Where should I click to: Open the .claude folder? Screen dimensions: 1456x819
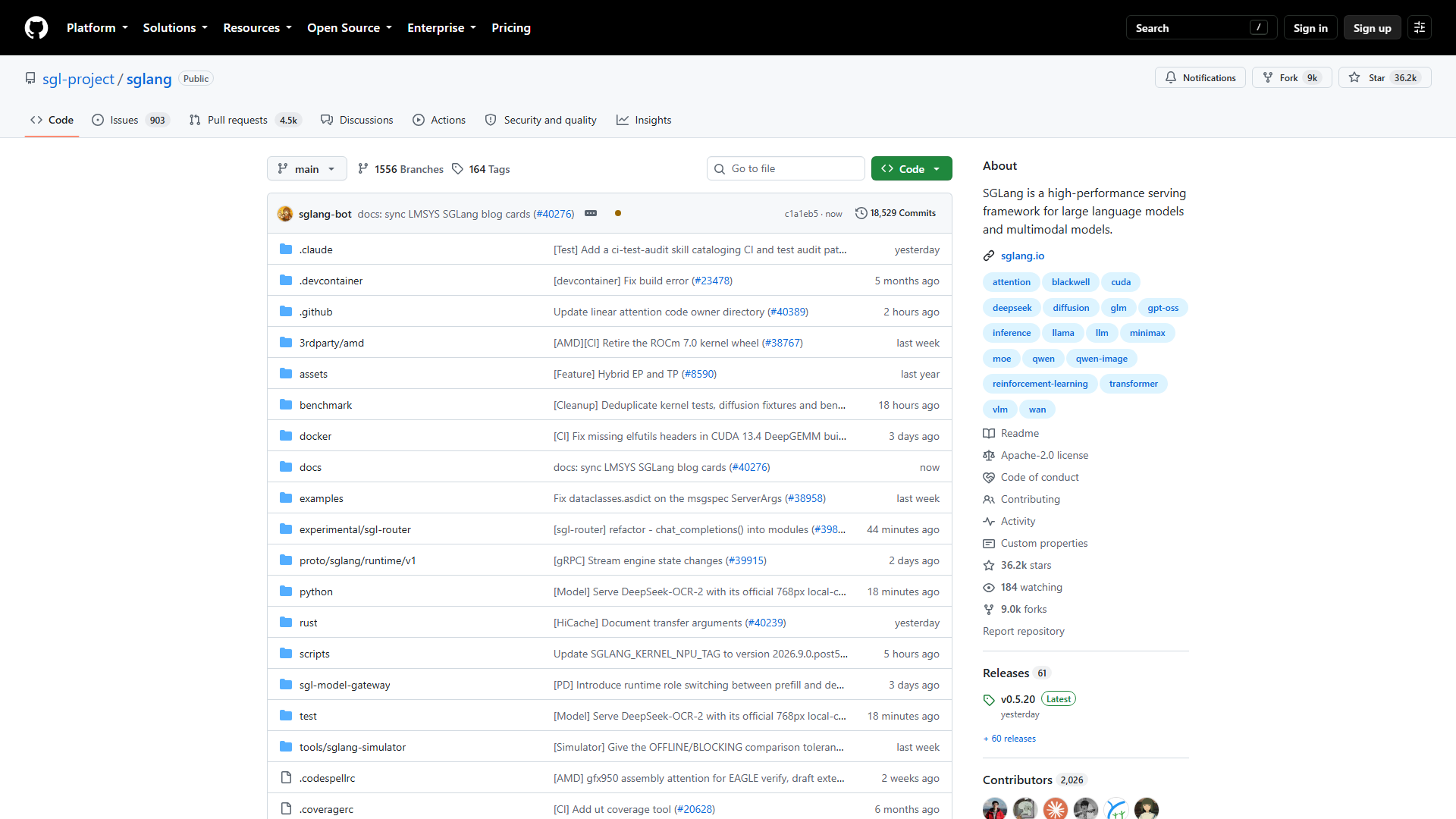(x=315, y=249)
